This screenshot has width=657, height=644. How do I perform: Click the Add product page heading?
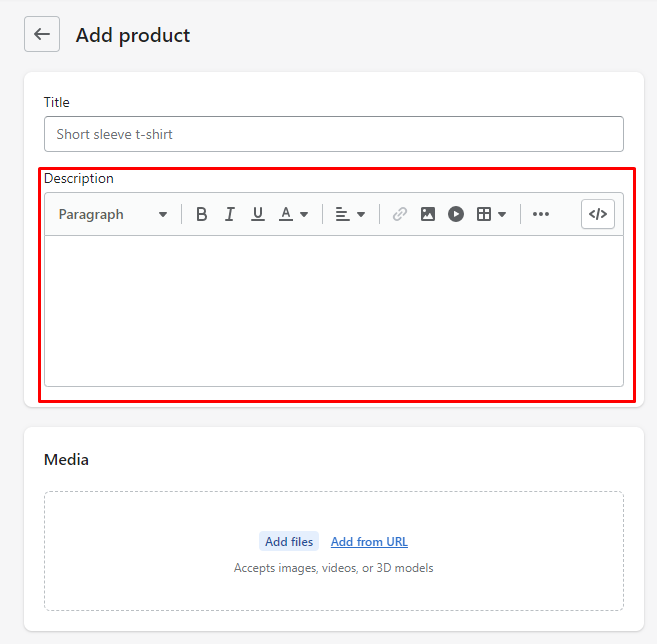click(133, 35)
